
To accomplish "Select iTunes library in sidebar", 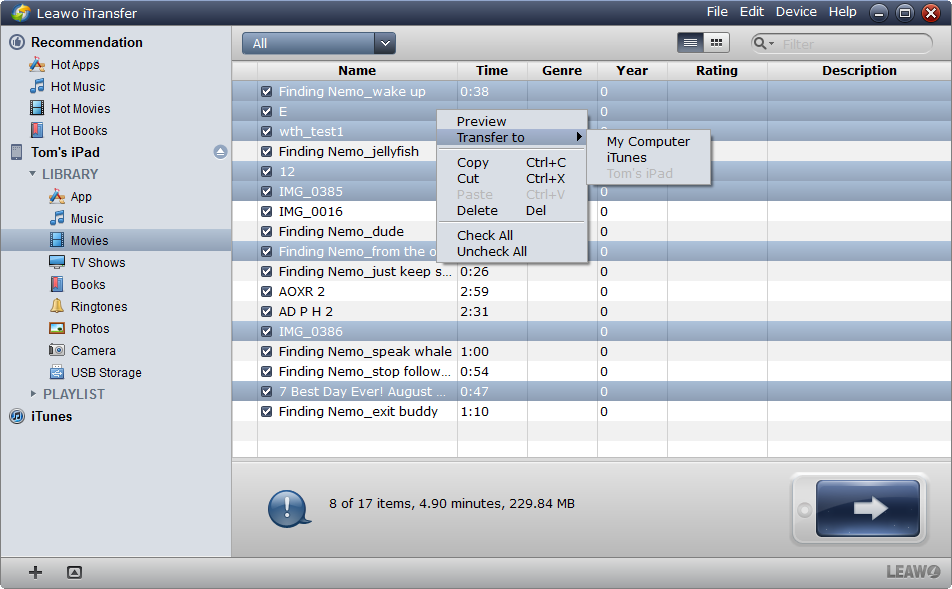I will pyautogui.click(x=52, y=417).
